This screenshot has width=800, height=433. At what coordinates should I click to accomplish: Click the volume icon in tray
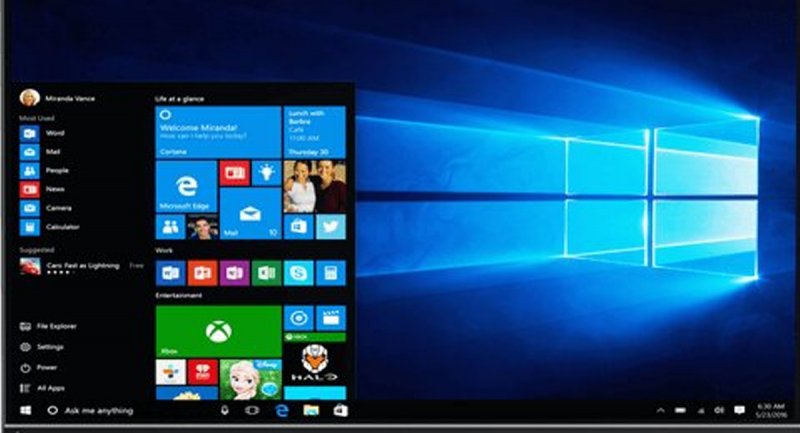pyautogui.click(x=719, y=411)
